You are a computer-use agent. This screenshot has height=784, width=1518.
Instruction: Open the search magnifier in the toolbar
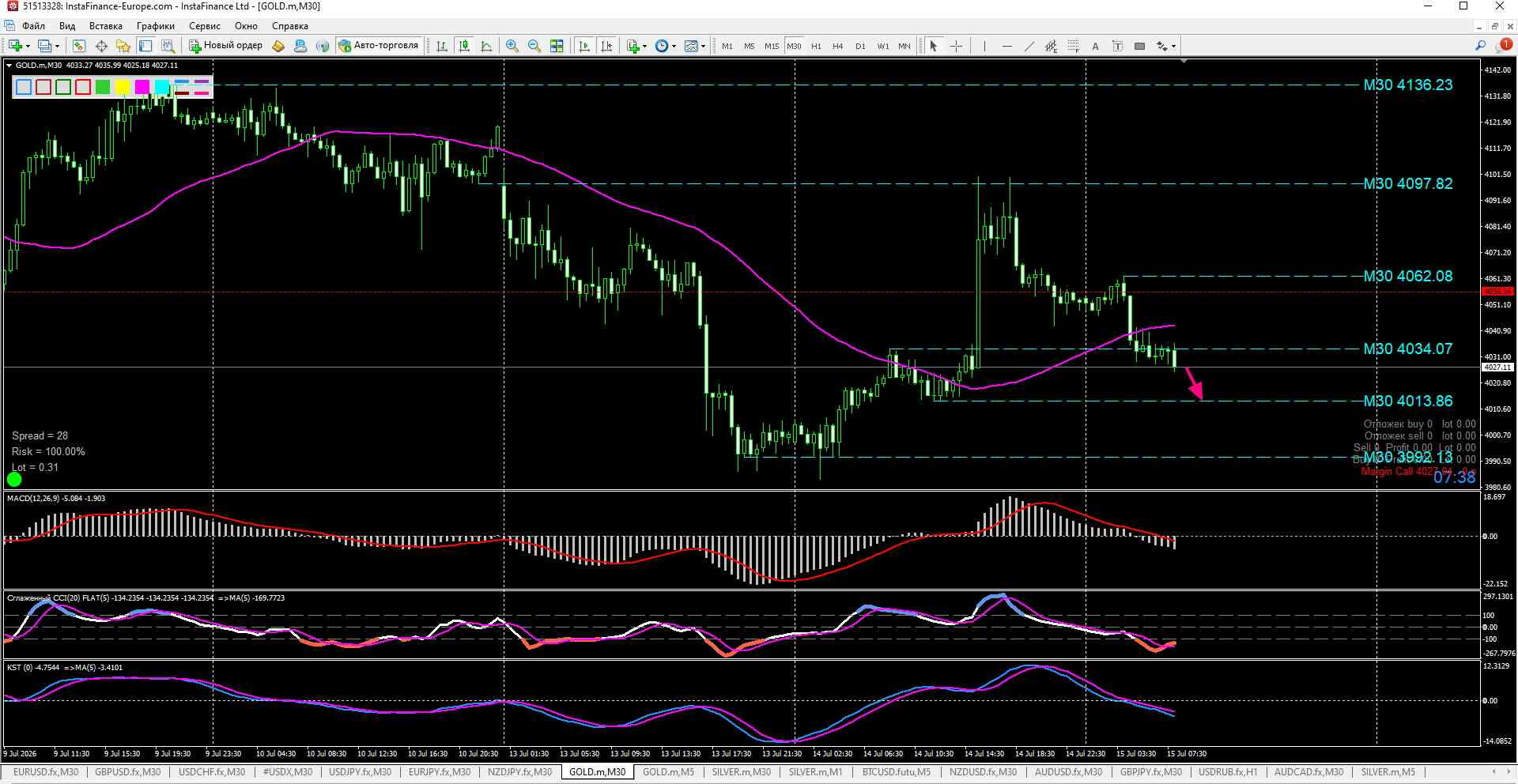[1480, 46]
